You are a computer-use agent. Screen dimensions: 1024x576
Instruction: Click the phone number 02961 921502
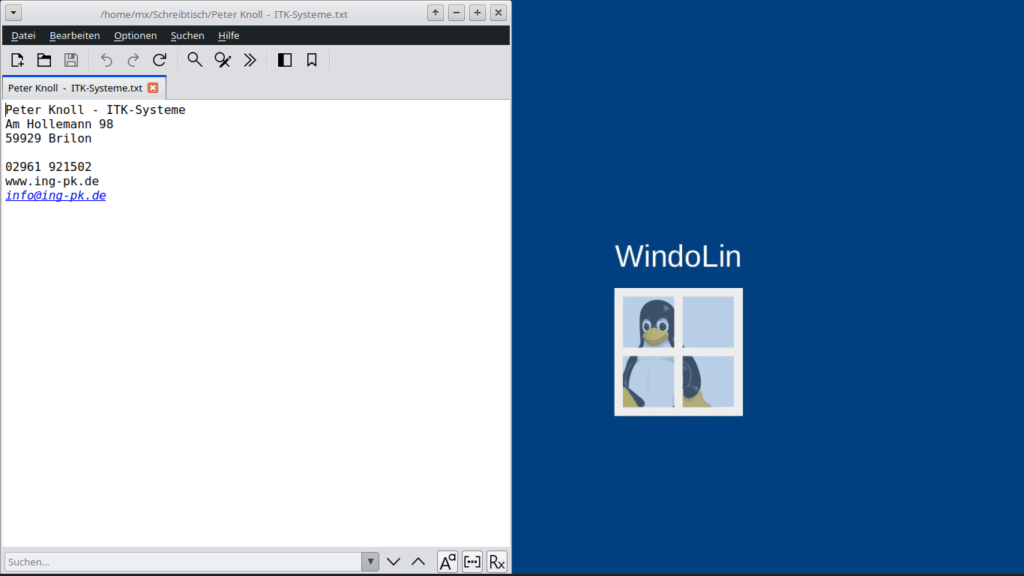[x=48, y=167]
